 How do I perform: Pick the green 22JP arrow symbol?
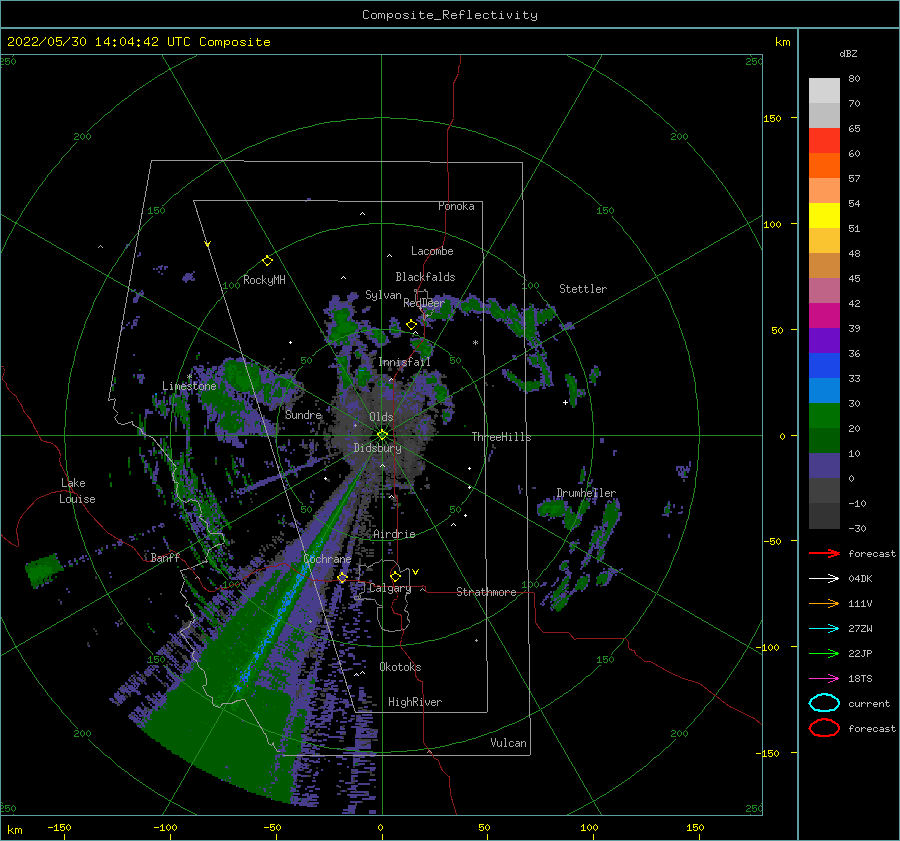tap(824, 653)
